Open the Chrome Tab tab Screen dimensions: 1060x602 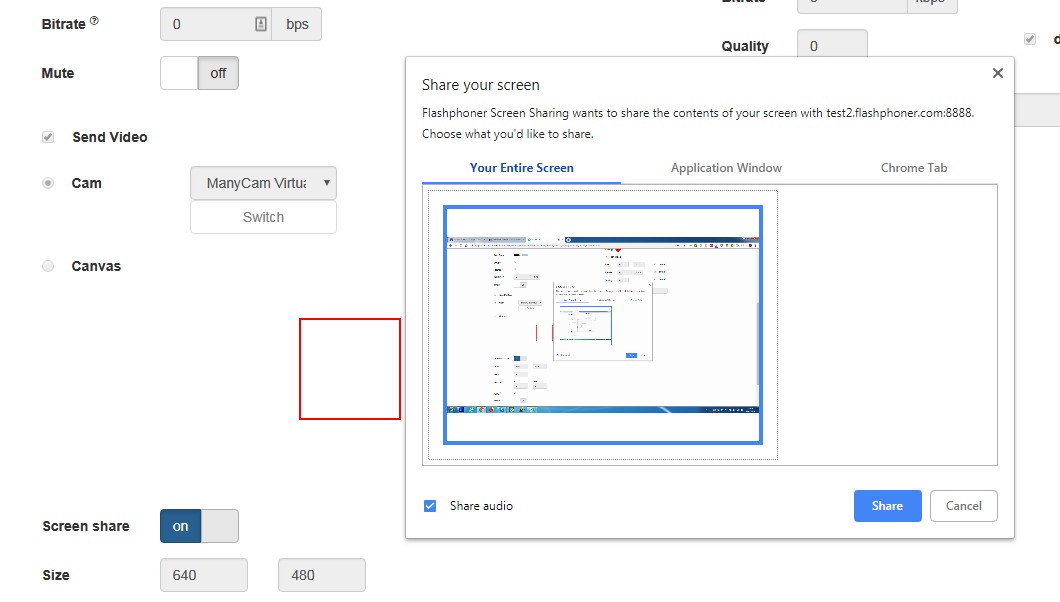click(x=913, y=168)
